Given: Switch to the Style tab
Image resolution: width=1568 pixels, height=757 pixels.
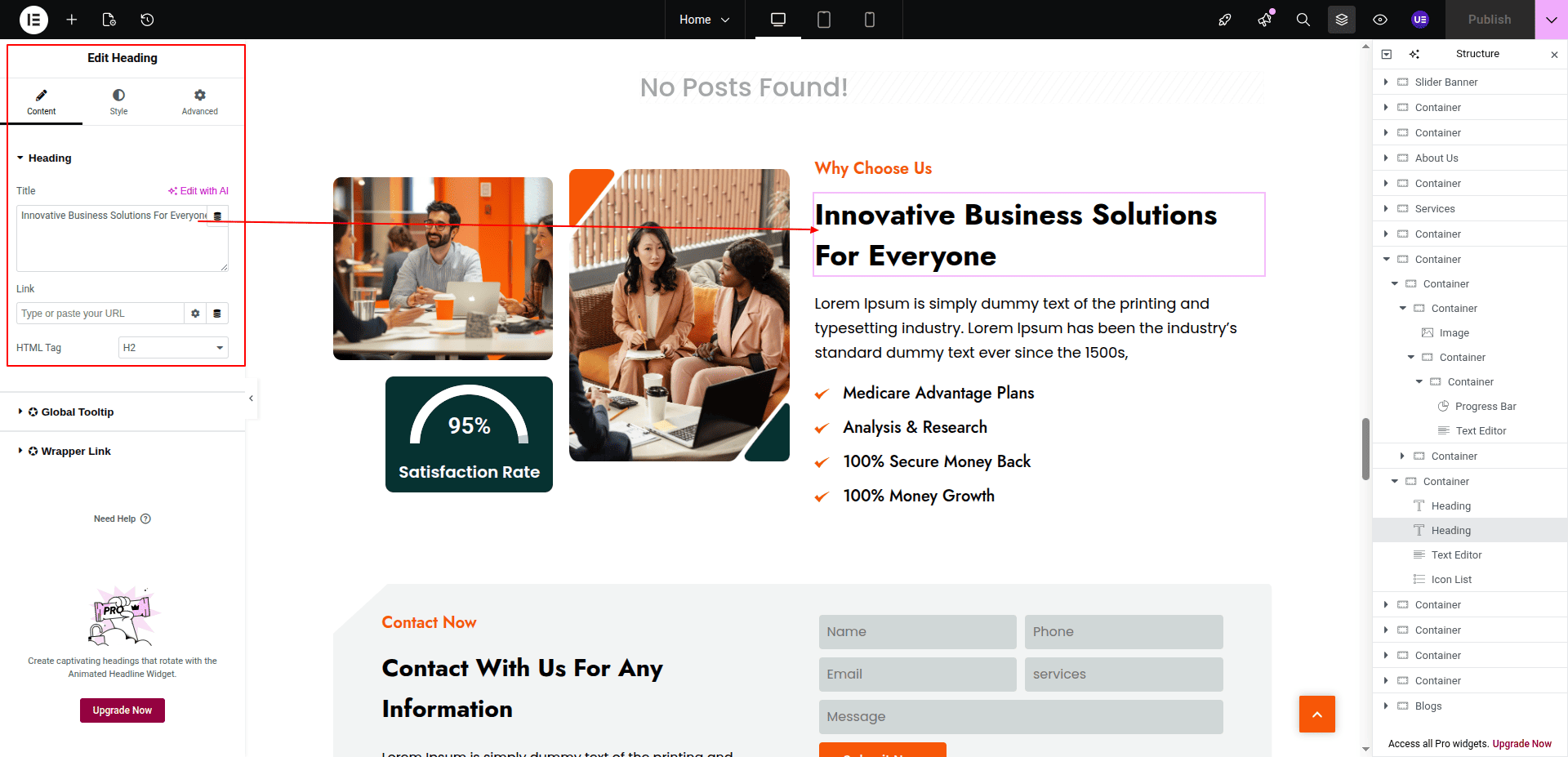Looking at the screenshot, I should (119, 102).
